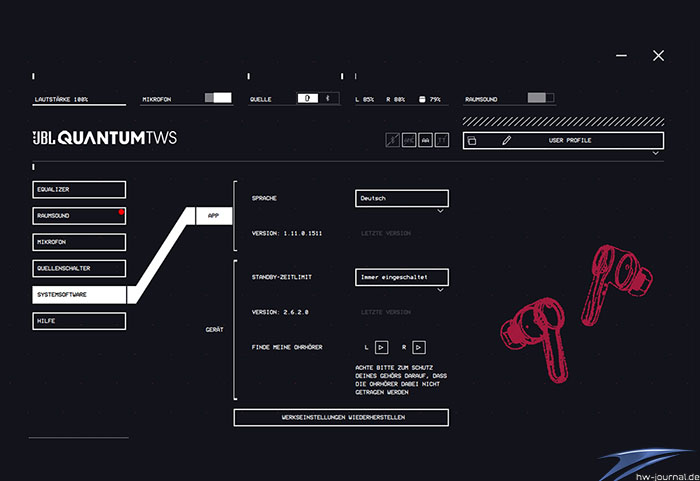Screen dimensions: 700x481
Task: Click Werkseinstellungen Wiederherstellen button
Action: click(341, 417)
